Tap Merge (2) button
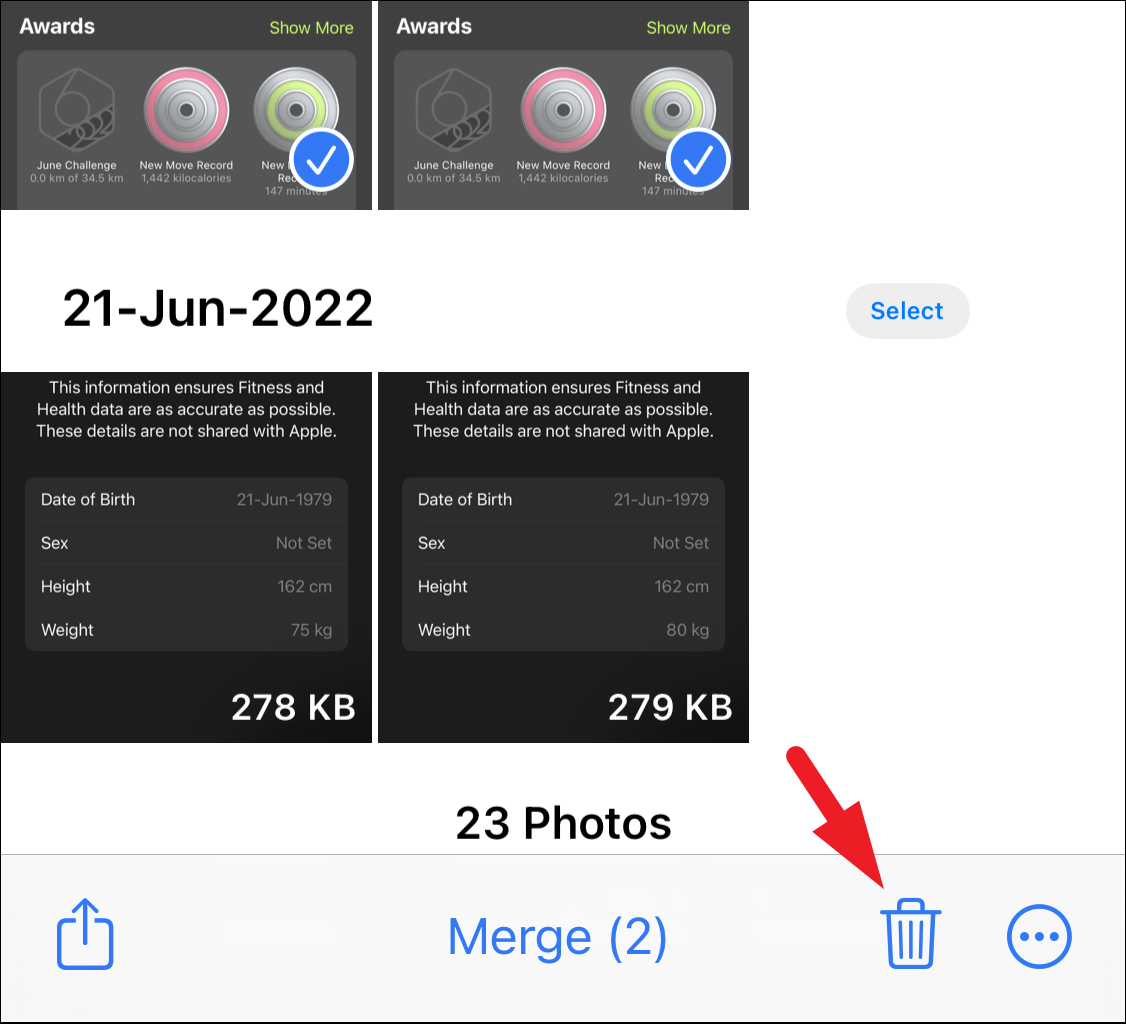 point(557,937)
